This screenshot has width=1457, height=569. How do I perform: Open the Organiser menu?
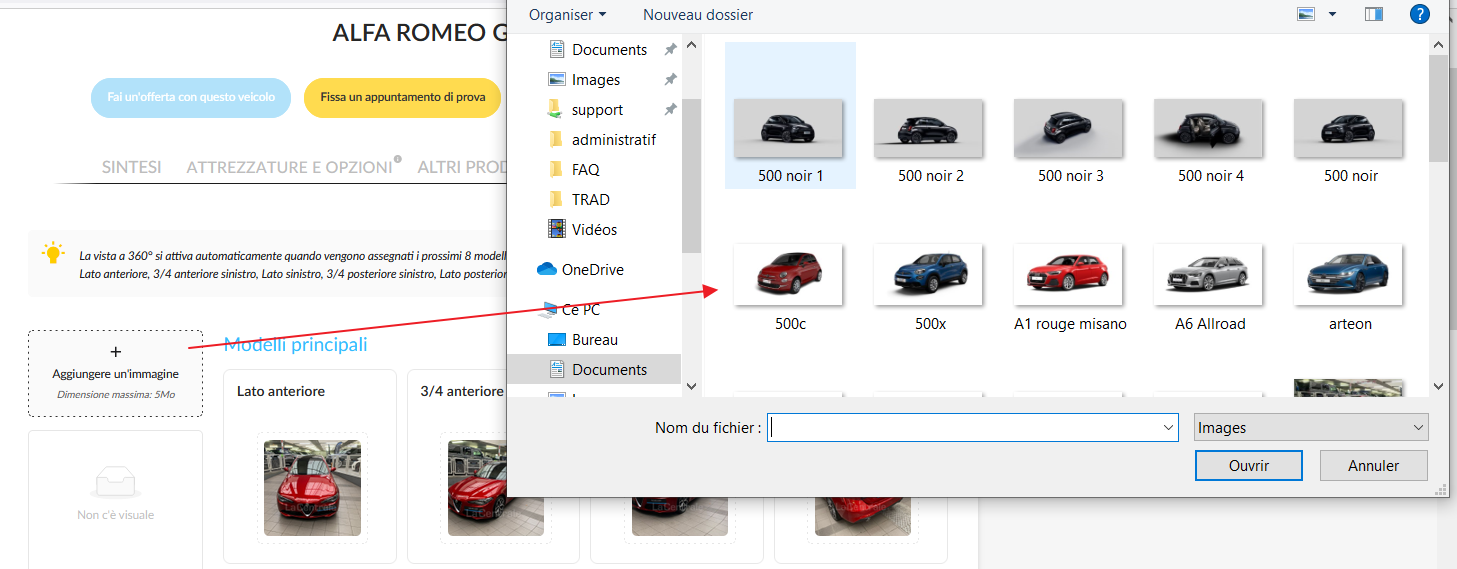click(x=567, y=15)
